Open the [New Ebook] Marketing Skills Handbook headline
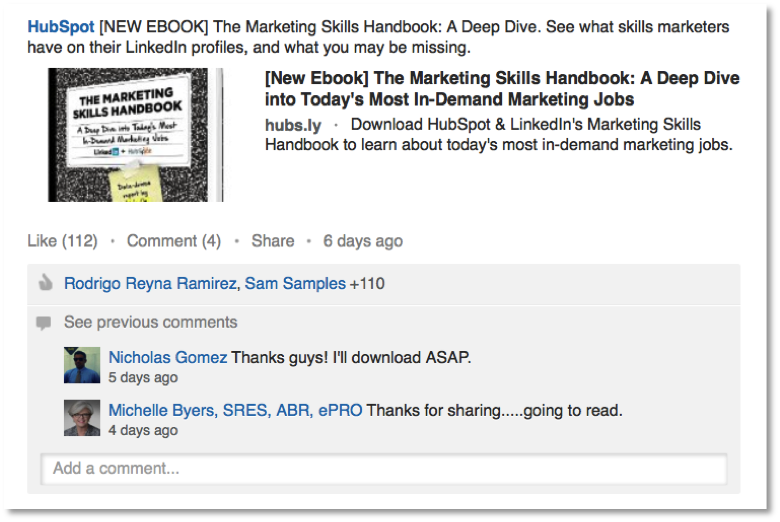 (x=502, y=89)
